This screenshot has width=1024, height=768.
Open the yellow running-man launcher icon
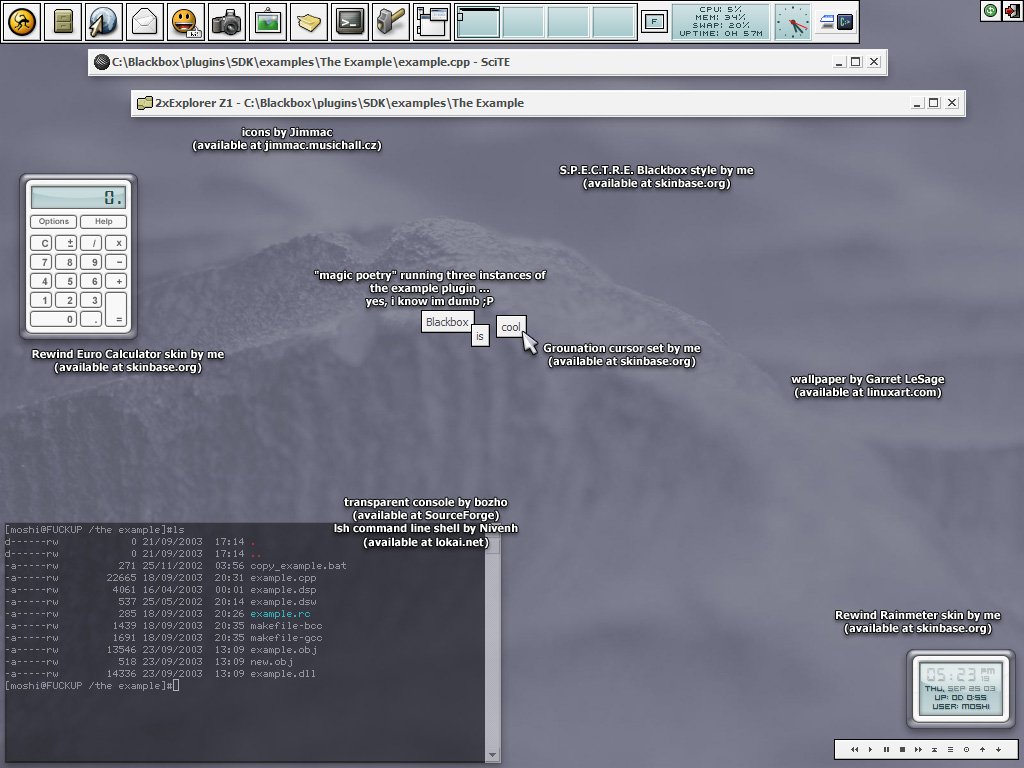pyautogui.click(x=22, y=22)
